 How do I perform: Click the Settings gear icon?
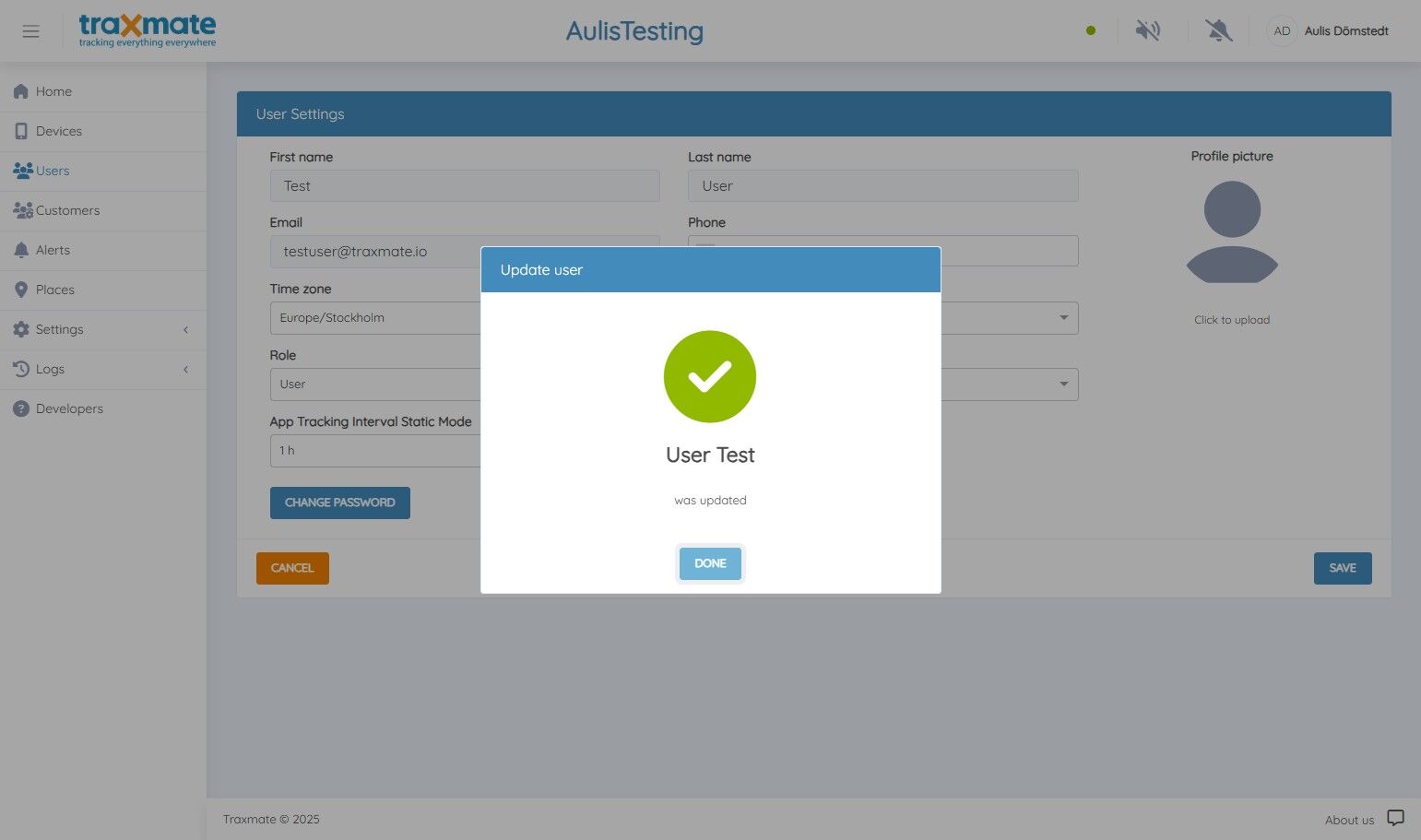[x=21, y=329]
